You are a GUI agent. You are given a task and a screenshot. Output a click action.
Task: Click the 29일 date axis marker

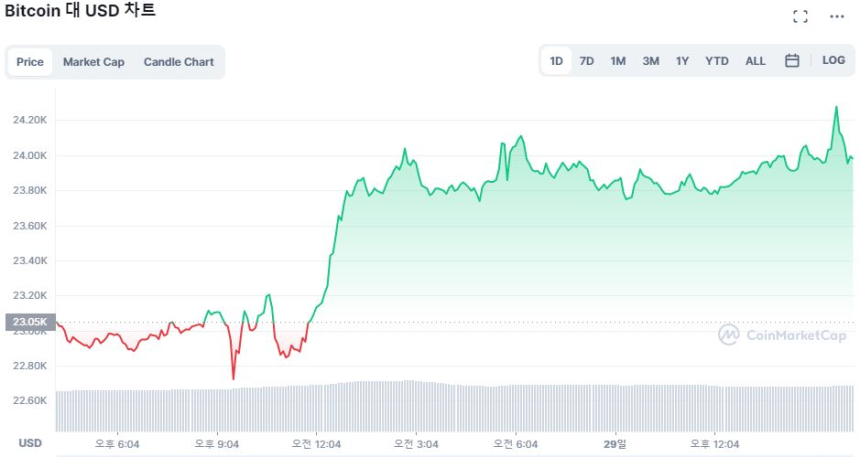pyautogui.click(x=616, y=443)
